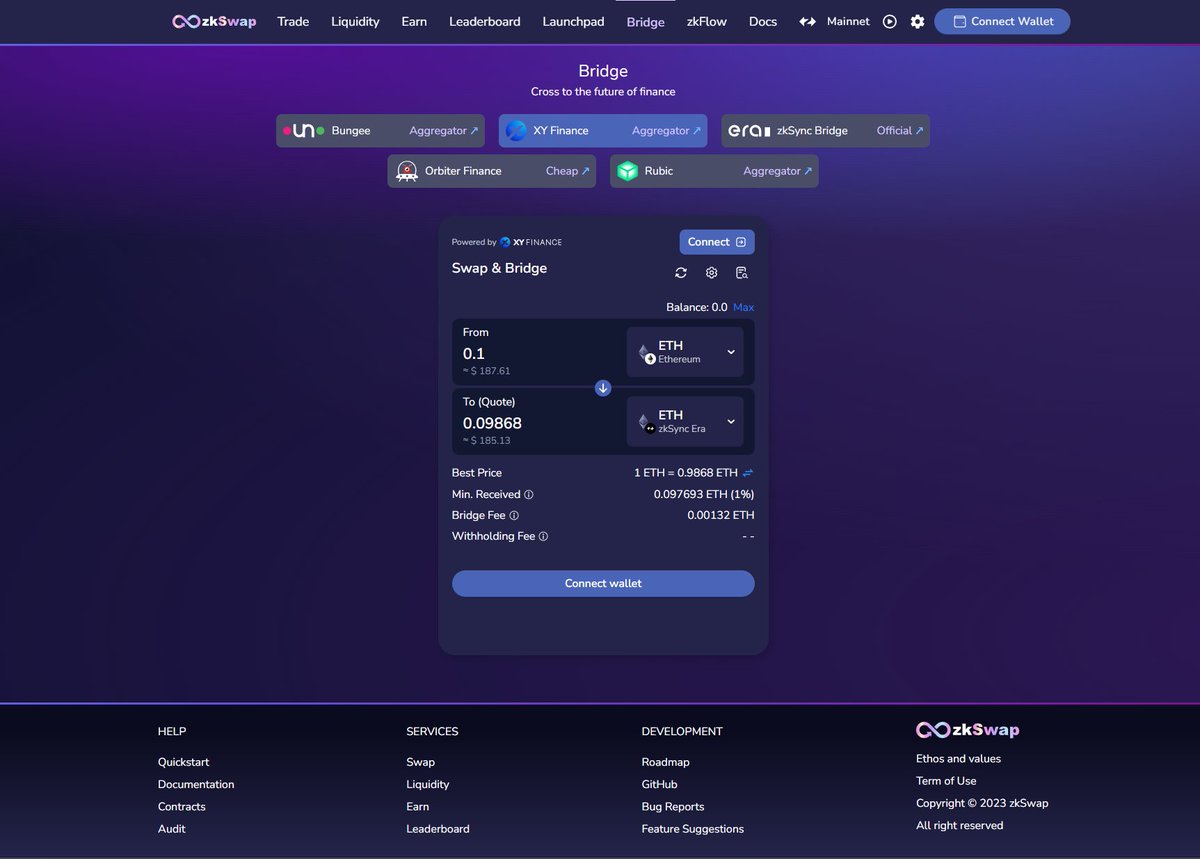Open the zkFlow page
Image resolution: width=1200 pixels, height=859 pixels.
(x=707, y=21)
